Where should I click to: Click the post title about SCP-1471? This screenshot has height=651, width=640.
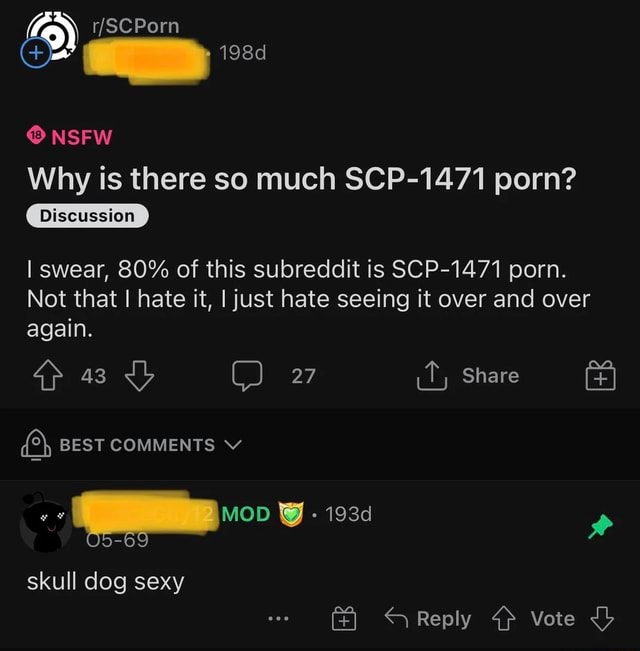point(302,179)
